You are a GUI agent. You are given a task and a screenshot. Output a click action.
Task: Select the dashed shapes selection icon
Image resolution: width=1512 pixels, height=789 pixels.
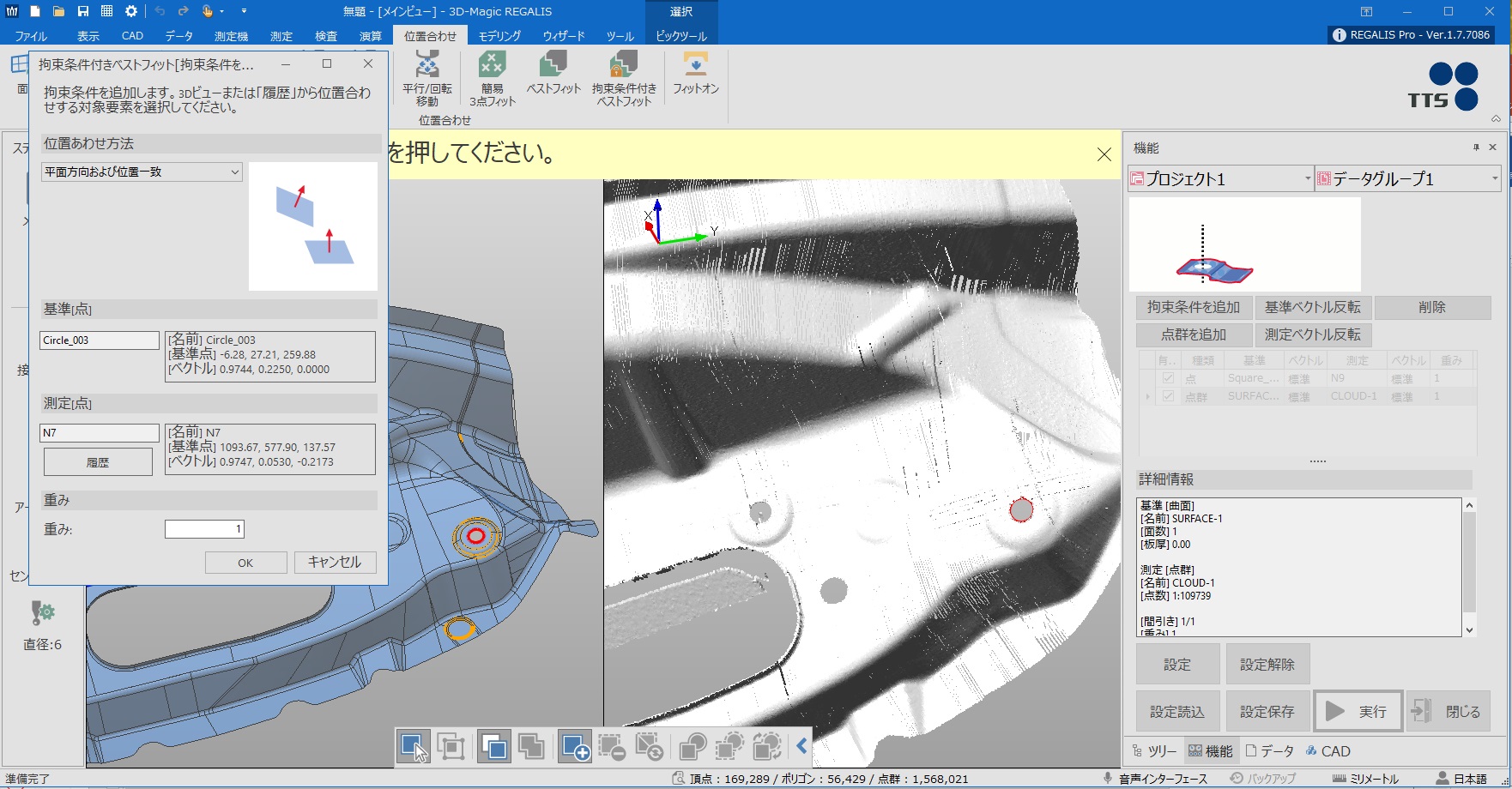[x=730, y=746]
